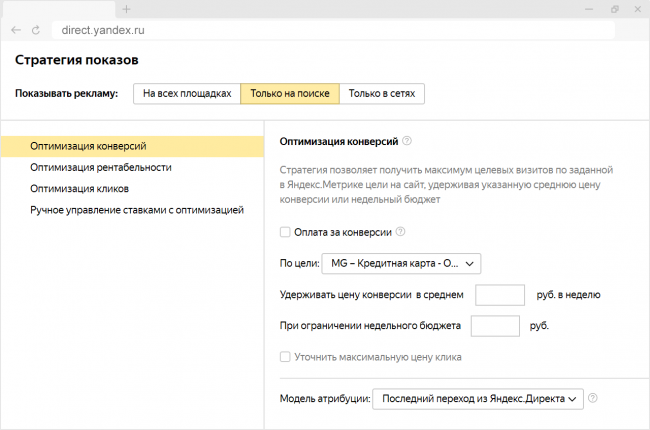Image resolution: width=650 pixels, height=430 pixels.
Task: Toggle Уточнить максимальную цену клика checkbox
Action: pos(286,357)
